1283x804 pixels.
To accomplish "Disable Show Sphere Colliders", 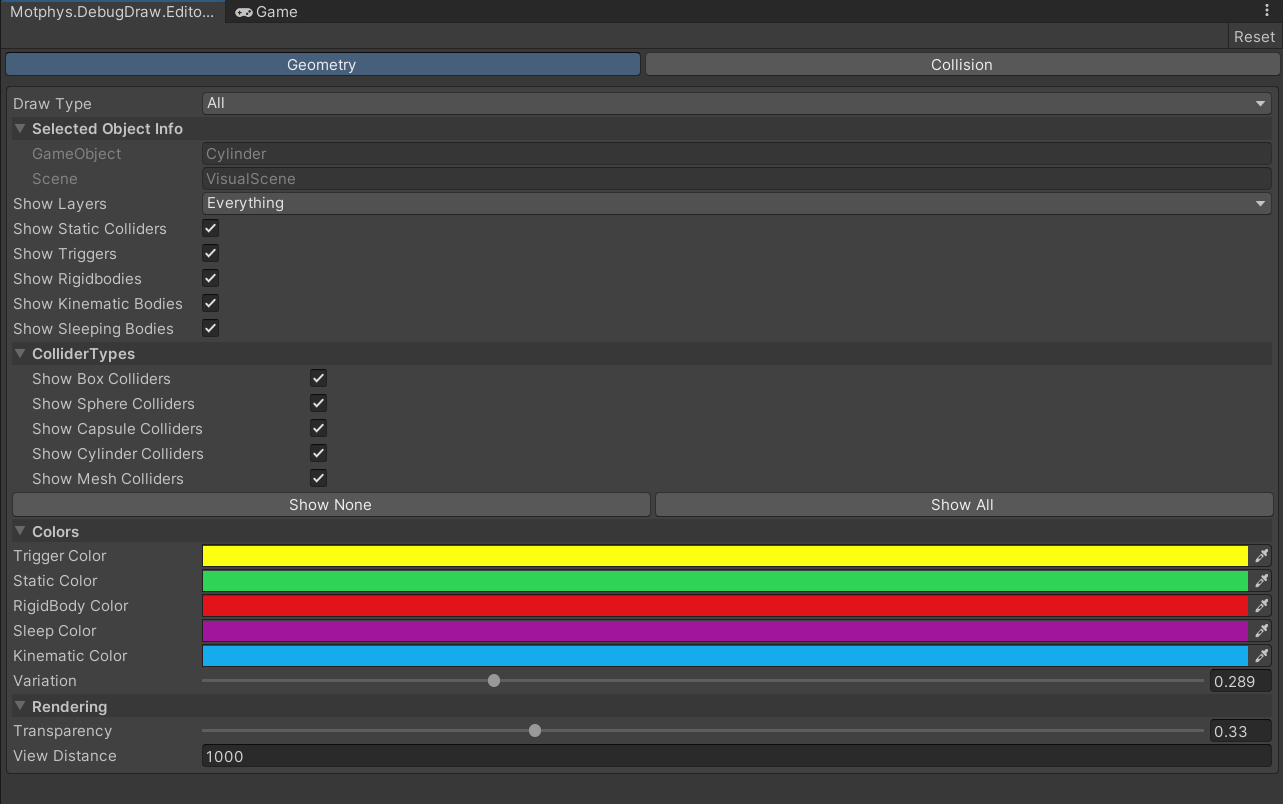I will coord(318,403).
